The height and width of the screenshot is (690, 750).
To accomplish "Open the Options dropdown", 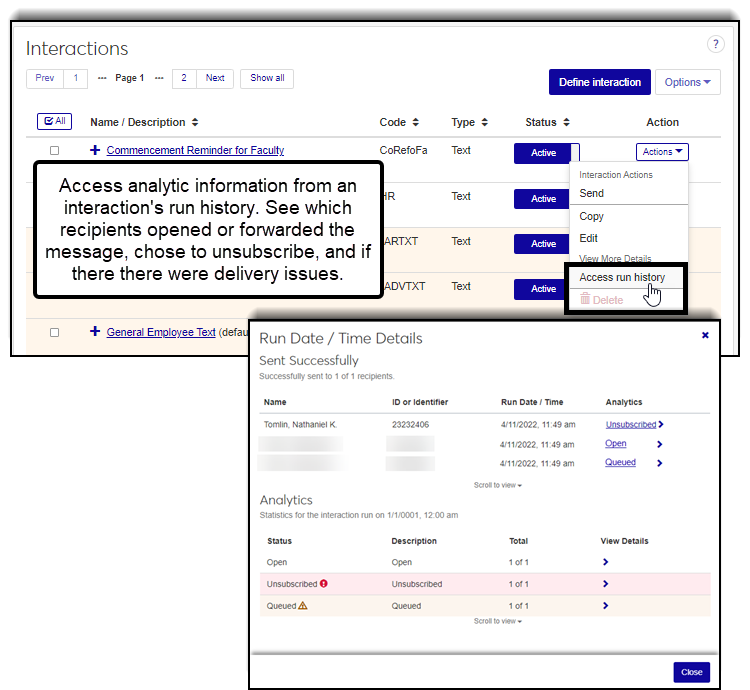I will coord(687,82).
